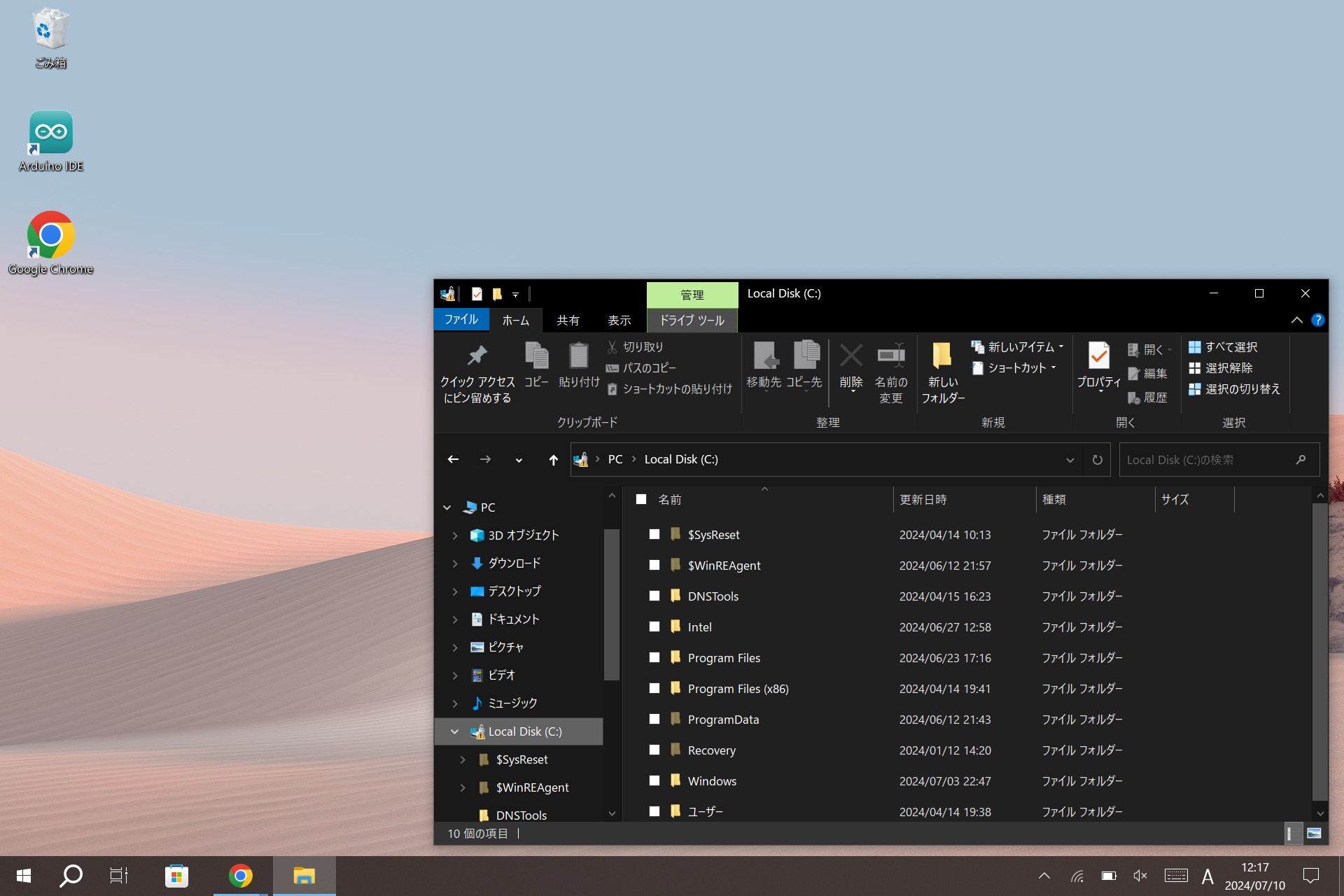
Task: Expand the ダウンロード folder in the navigation pane
Action: tap(455, 563)
